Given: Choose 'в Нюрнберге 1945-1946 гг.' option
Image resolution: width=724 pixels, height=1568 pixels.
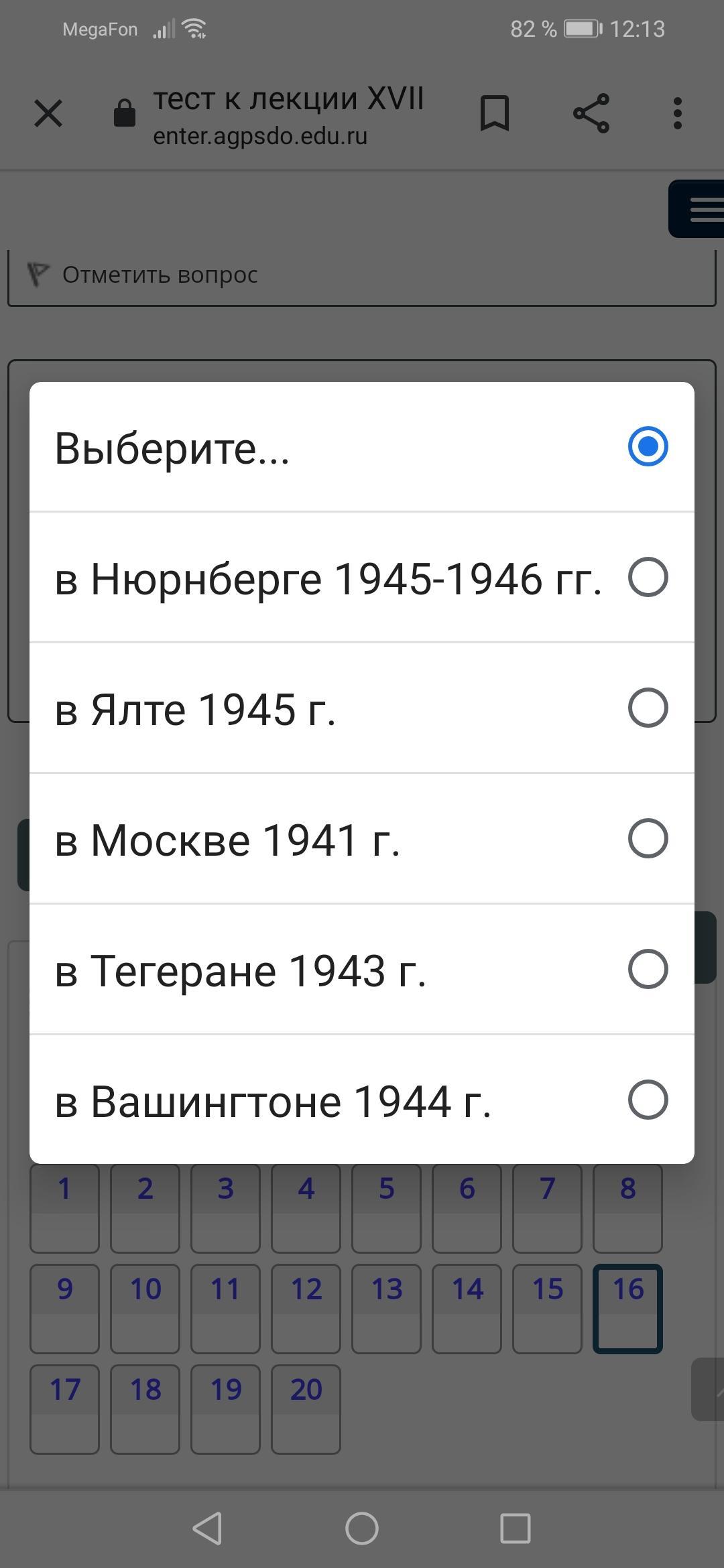Looking at the screenshot, I should (648, 578).
